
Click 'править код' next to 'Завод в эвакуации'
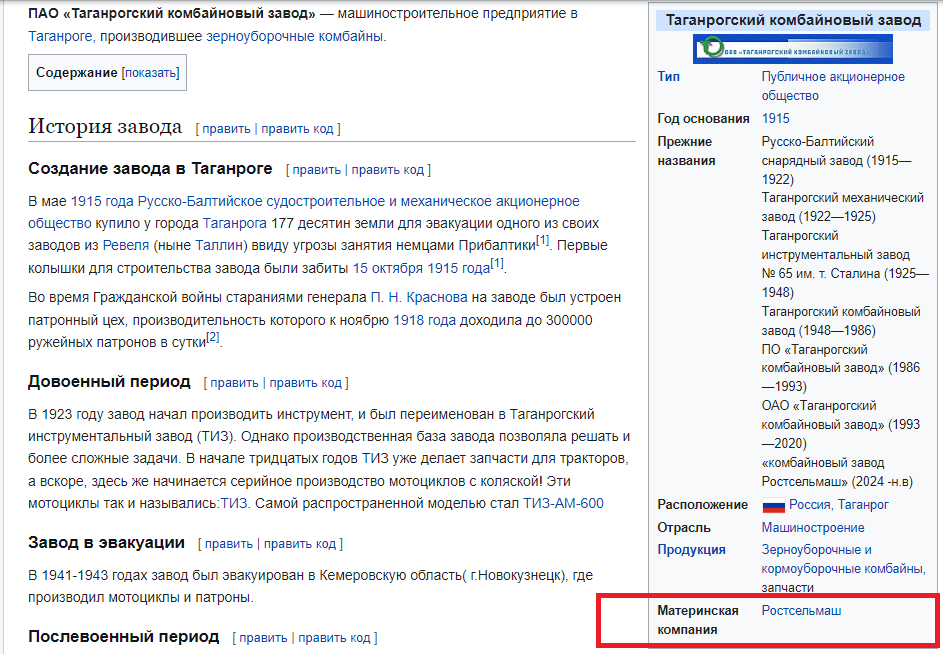click(299, 544)
